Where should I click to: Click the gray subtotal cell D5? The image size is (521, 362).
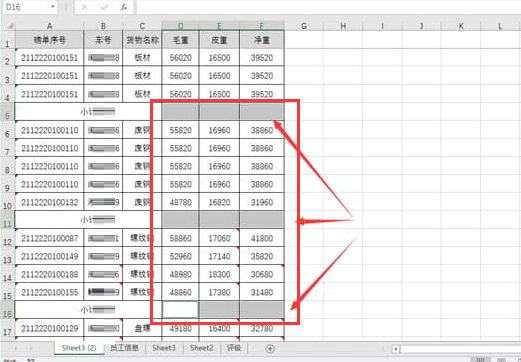[x=180, y=112]
